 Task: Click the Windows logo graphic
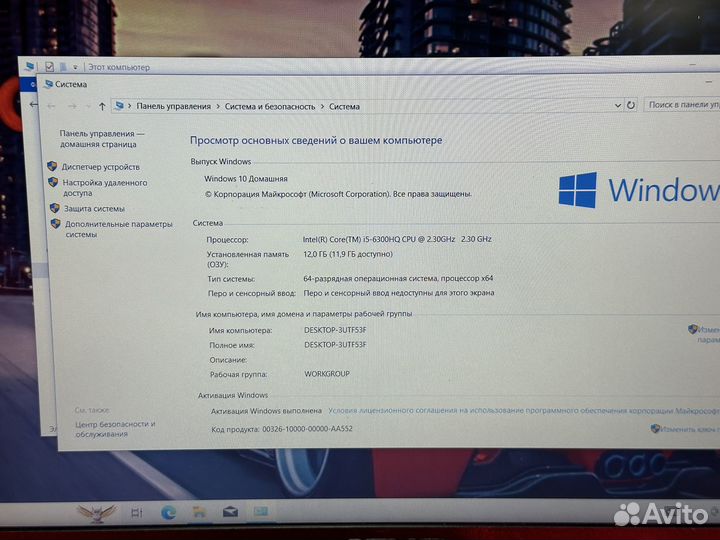click(x=578, y=190)
